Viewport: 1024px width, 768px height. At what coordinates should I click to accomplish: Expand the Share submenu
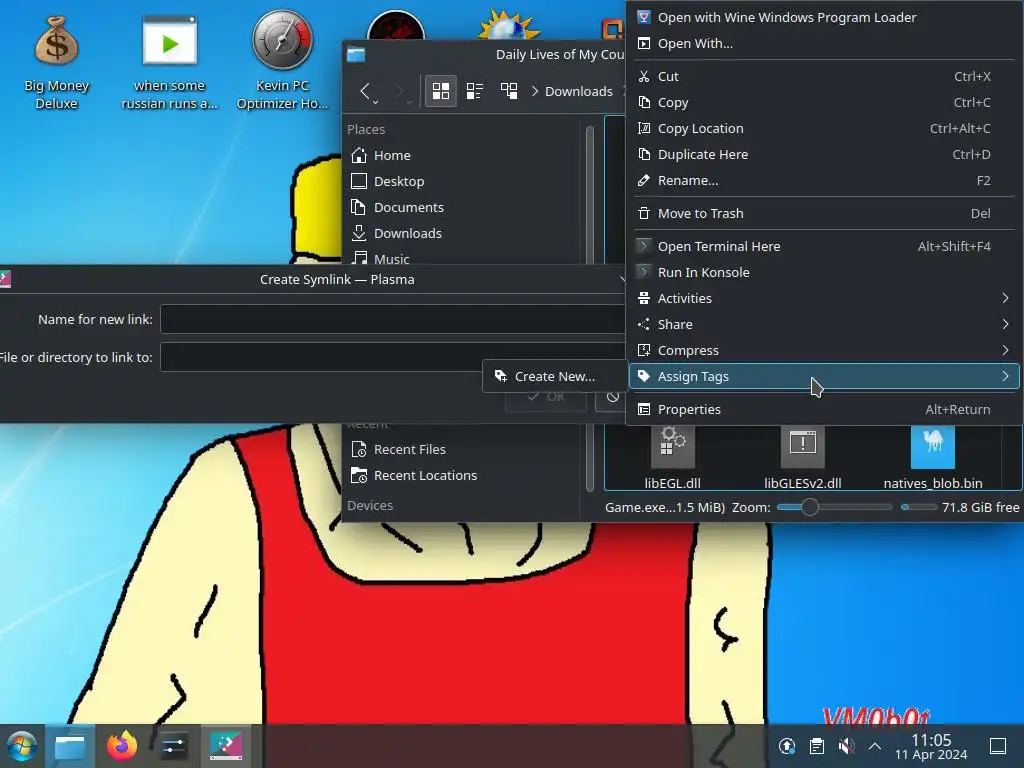click(x=824, y=325)
